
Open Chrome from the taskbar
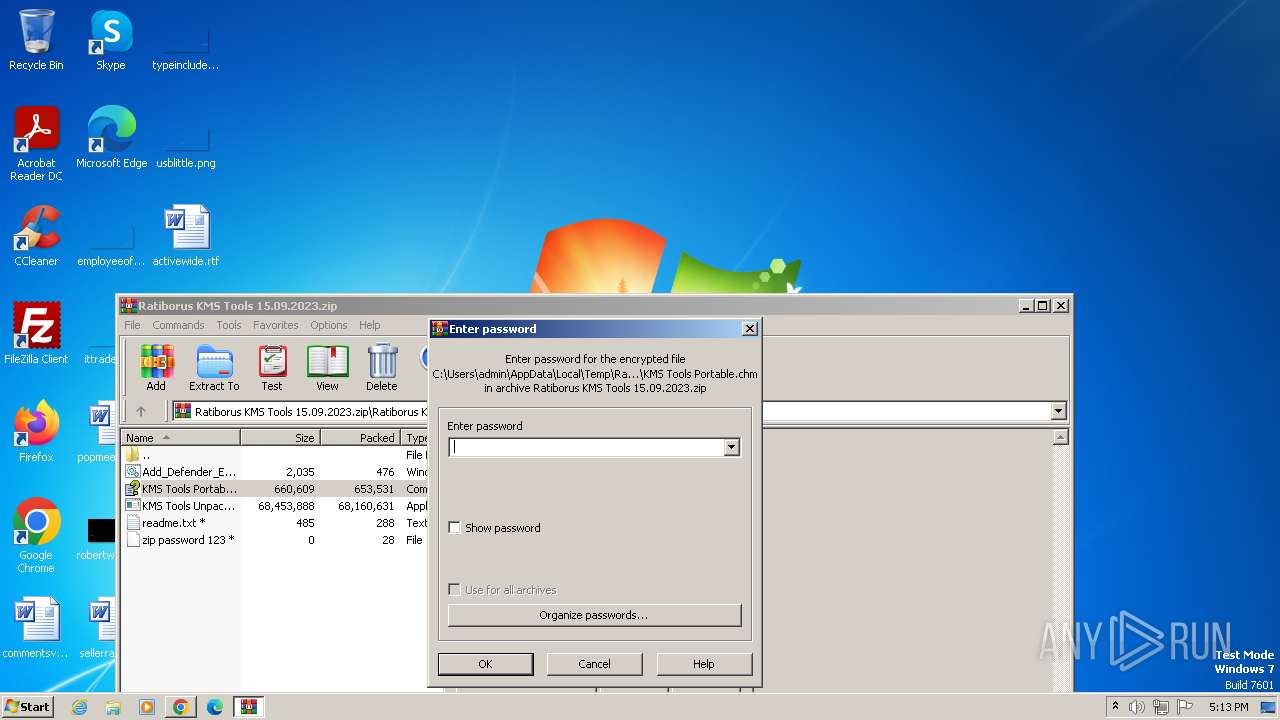tap(180, 707)
